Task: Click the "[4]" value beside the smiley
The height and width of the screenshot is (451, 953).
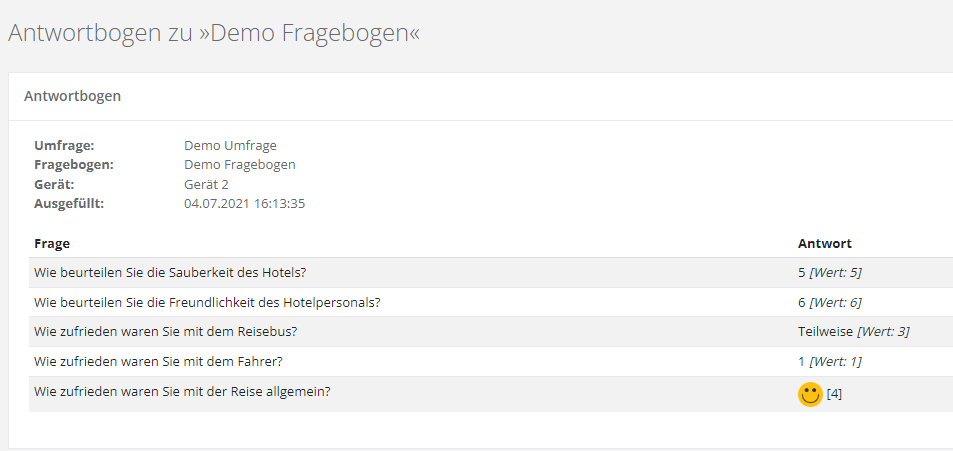Action: [834, 394]
